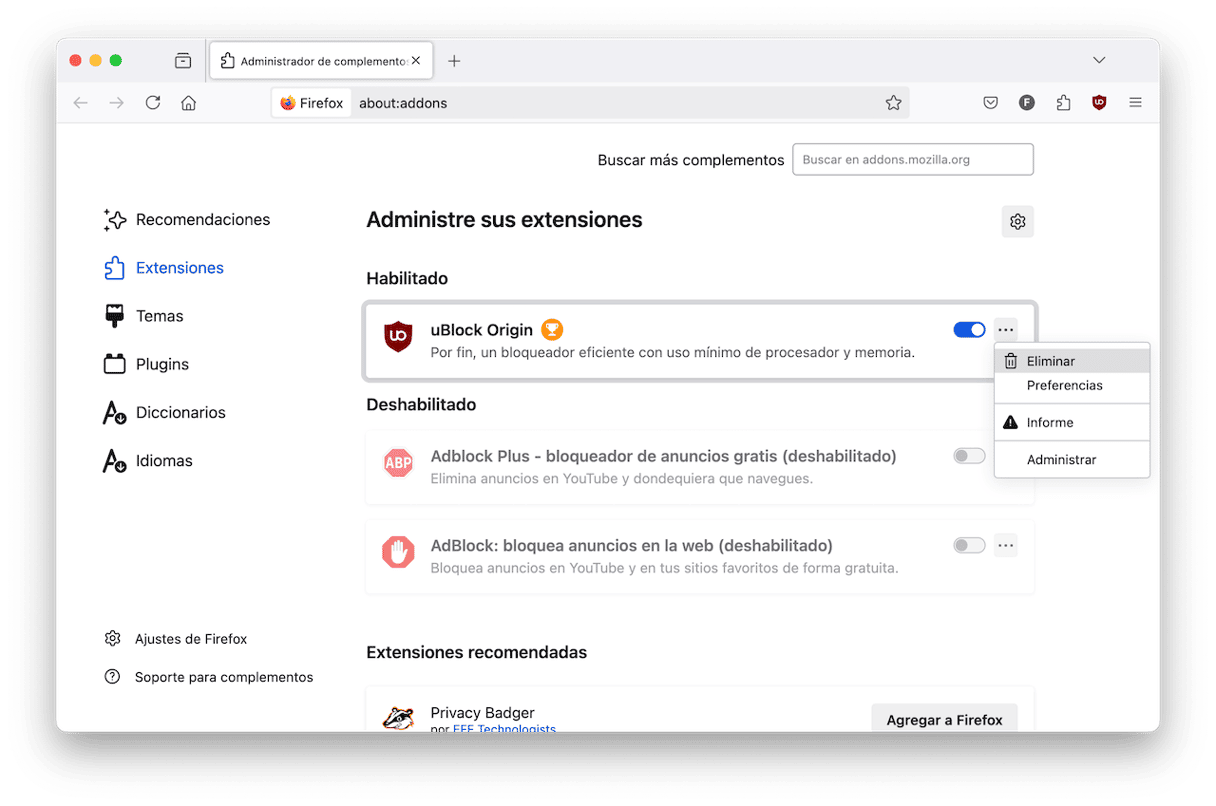Focus the Buscar en addons.mozilla.org search field
This screenshot has width=1216, height=806.
coord(913,160)
